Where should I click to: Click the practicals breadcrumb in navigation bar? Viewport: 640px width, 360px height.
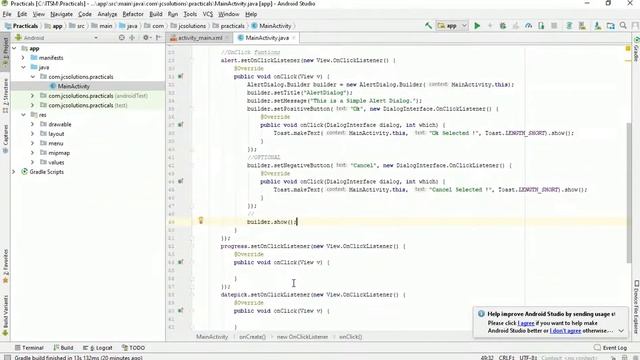pos(229,26)
